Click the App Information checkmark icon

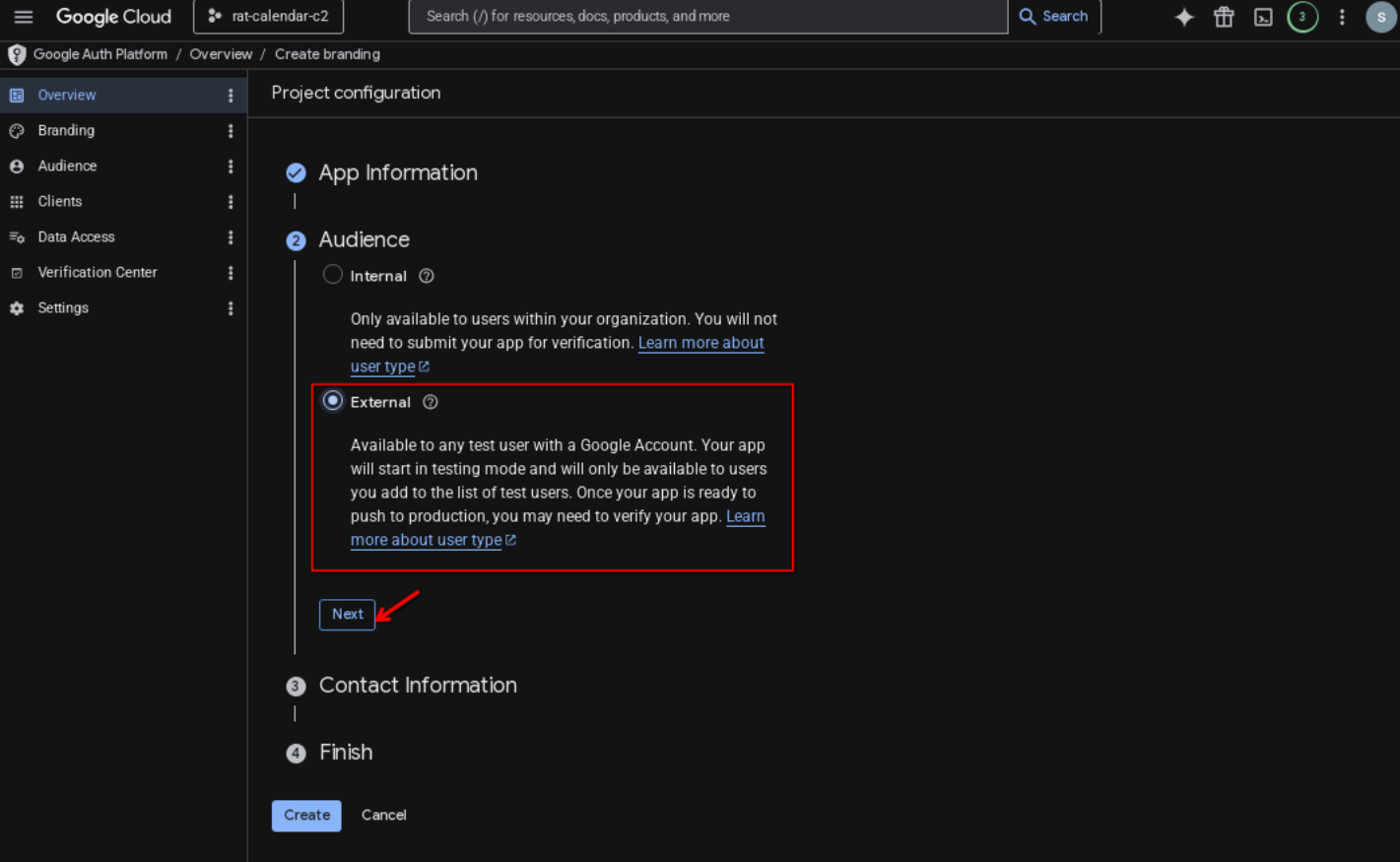point(296,173)
